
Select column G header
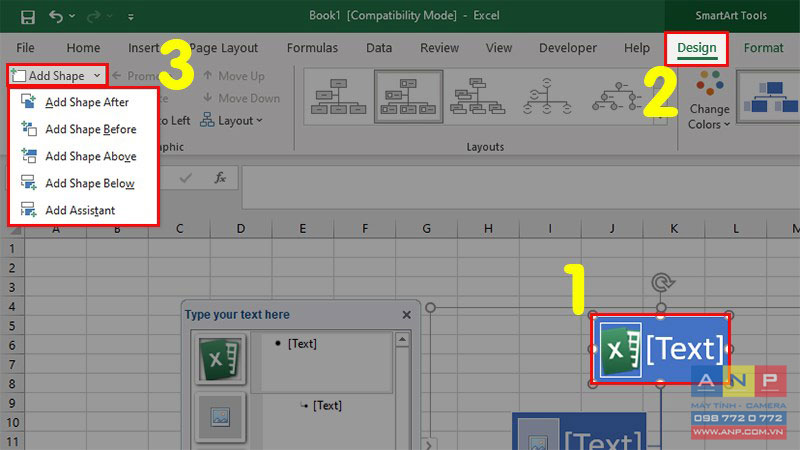pos(427,229)
